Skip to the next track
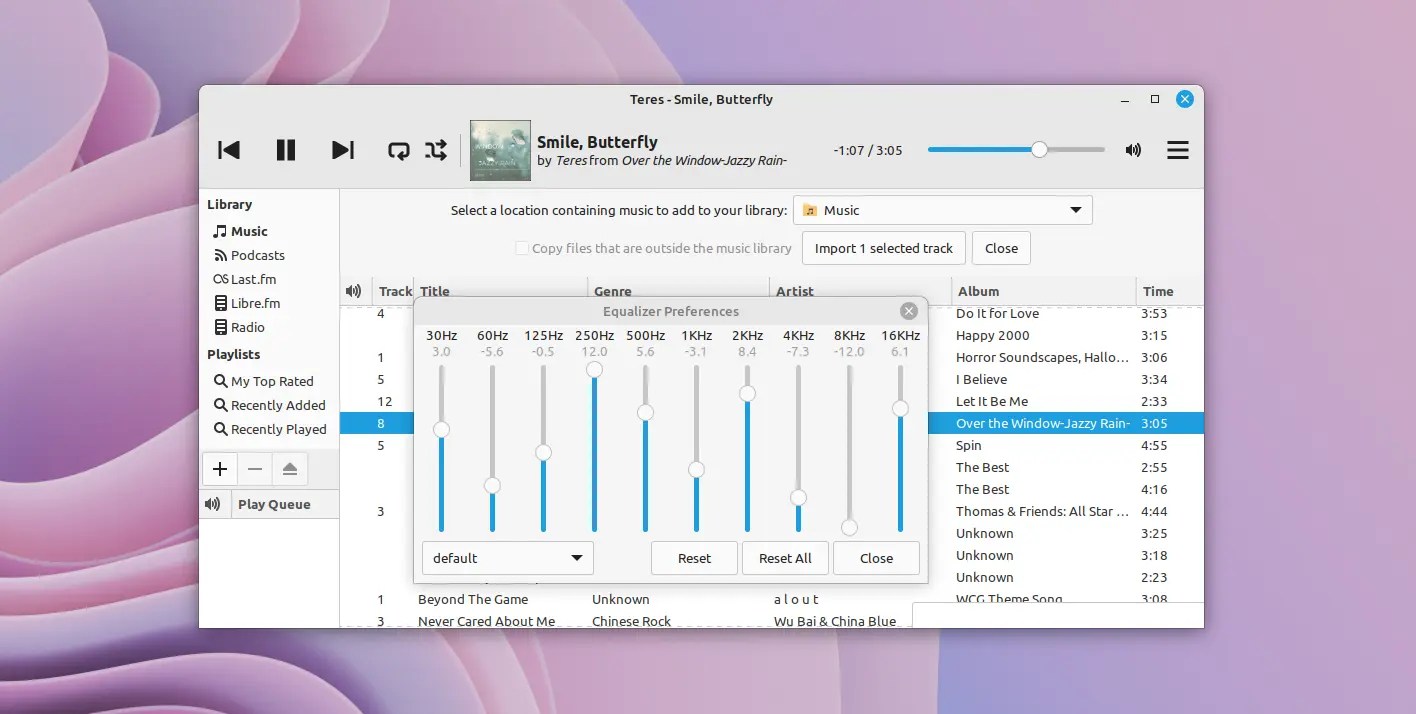This screenshot has height=714, width=1416. click(343, 150)
